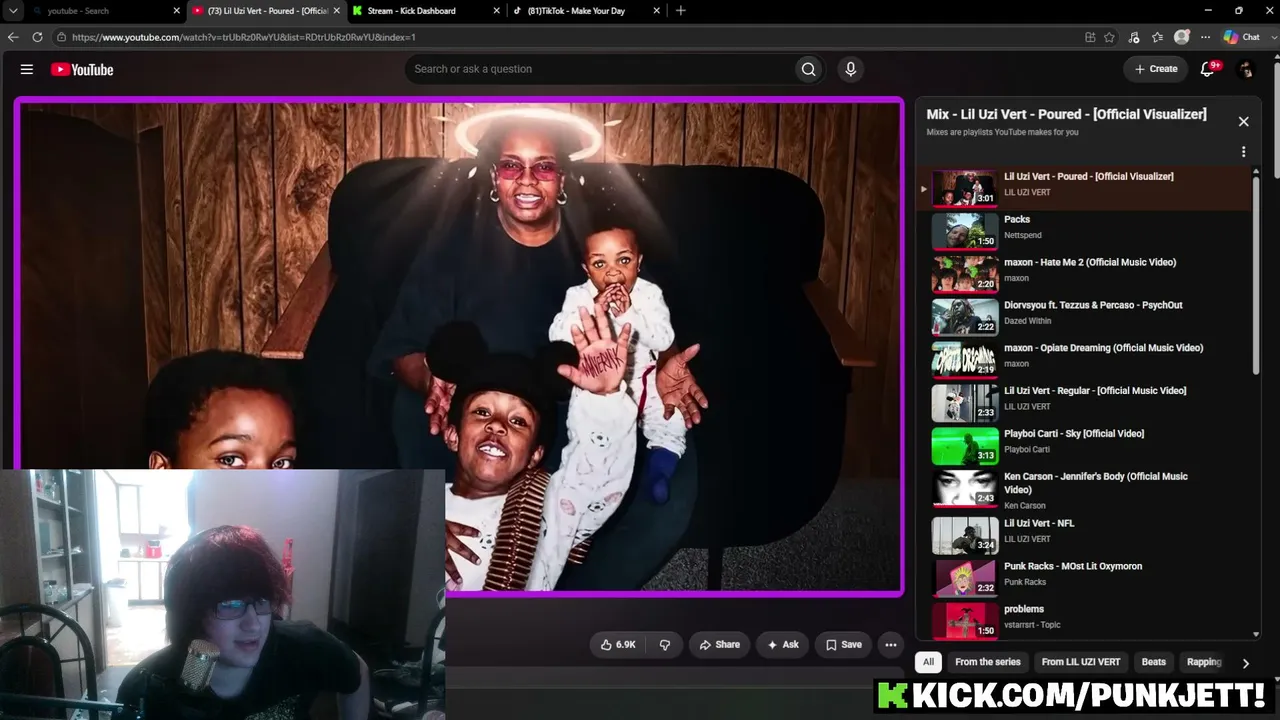Click the browser address bar URL
Viewport: 1280px width, 720px height.
coord(243,37)
